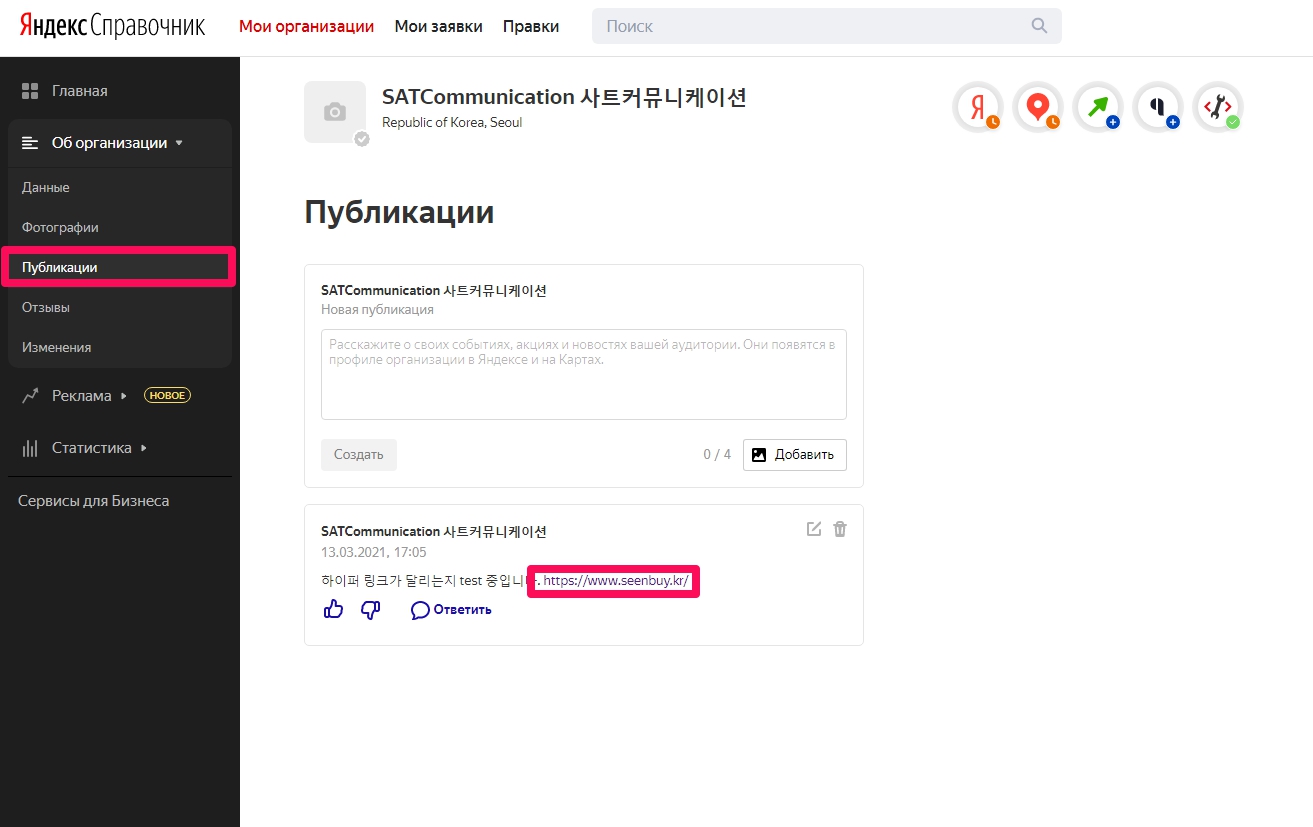Click the Реклама chart icon
The height and width of the screenshot is (827, 1313).
30,395
